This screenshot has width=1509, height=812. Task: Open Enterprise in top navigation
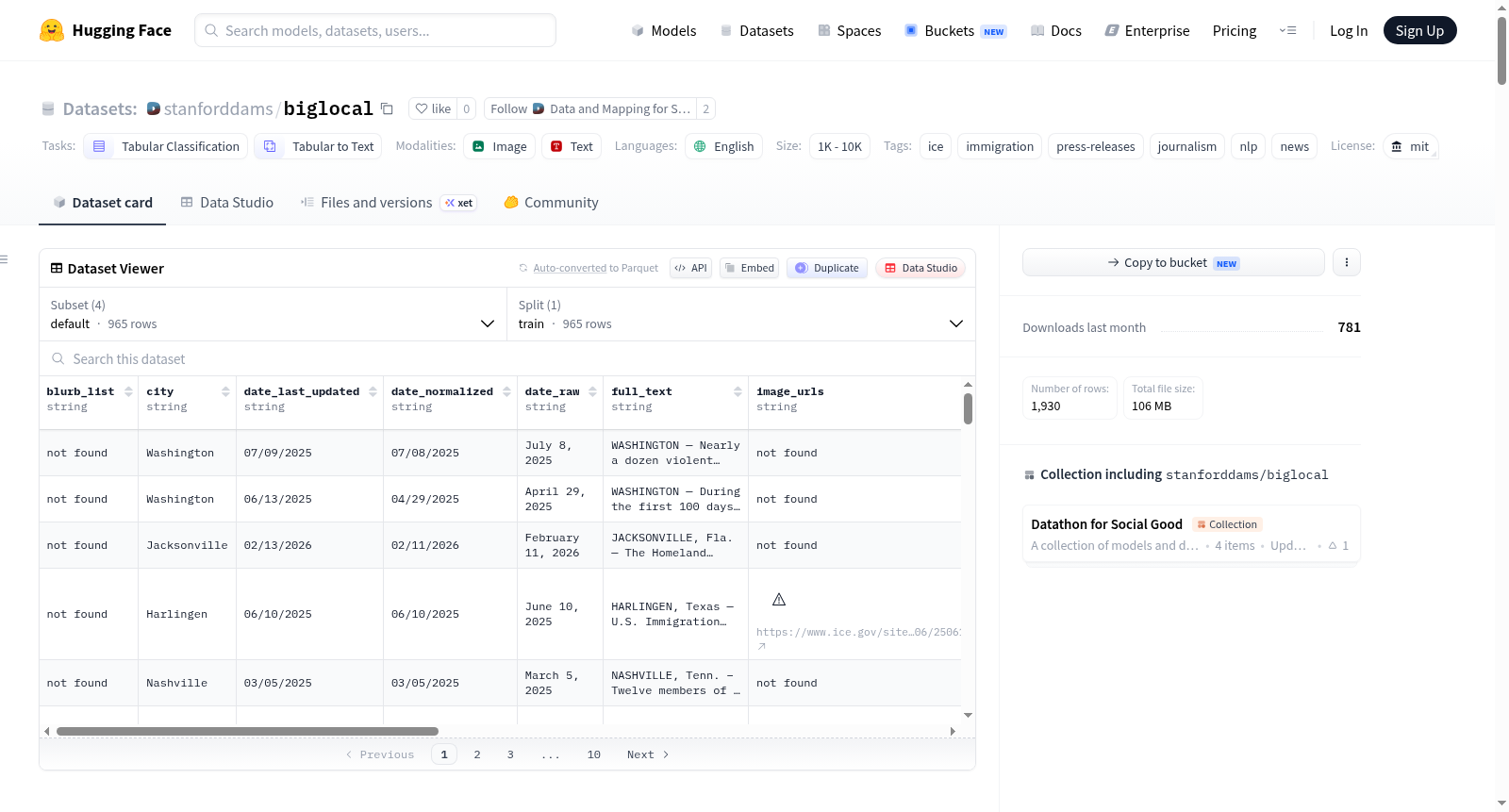(x=1147, y=30)
